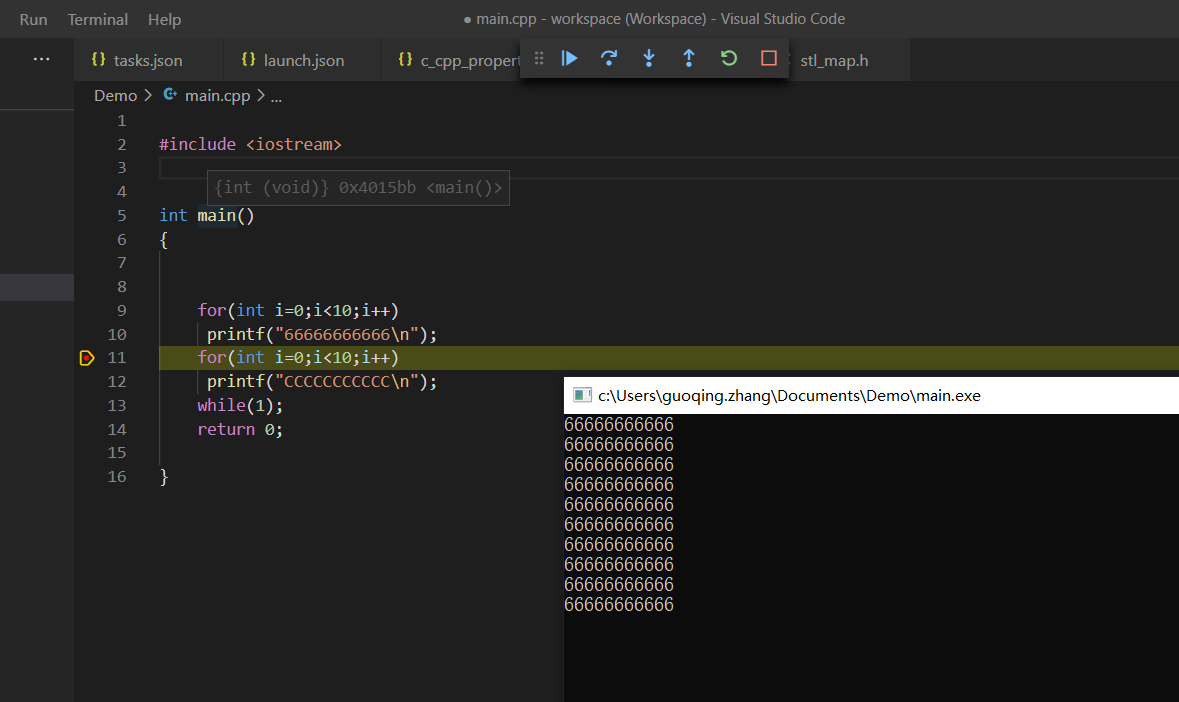Click the braces icon on launch.json tab

click(x=248, y=59)
